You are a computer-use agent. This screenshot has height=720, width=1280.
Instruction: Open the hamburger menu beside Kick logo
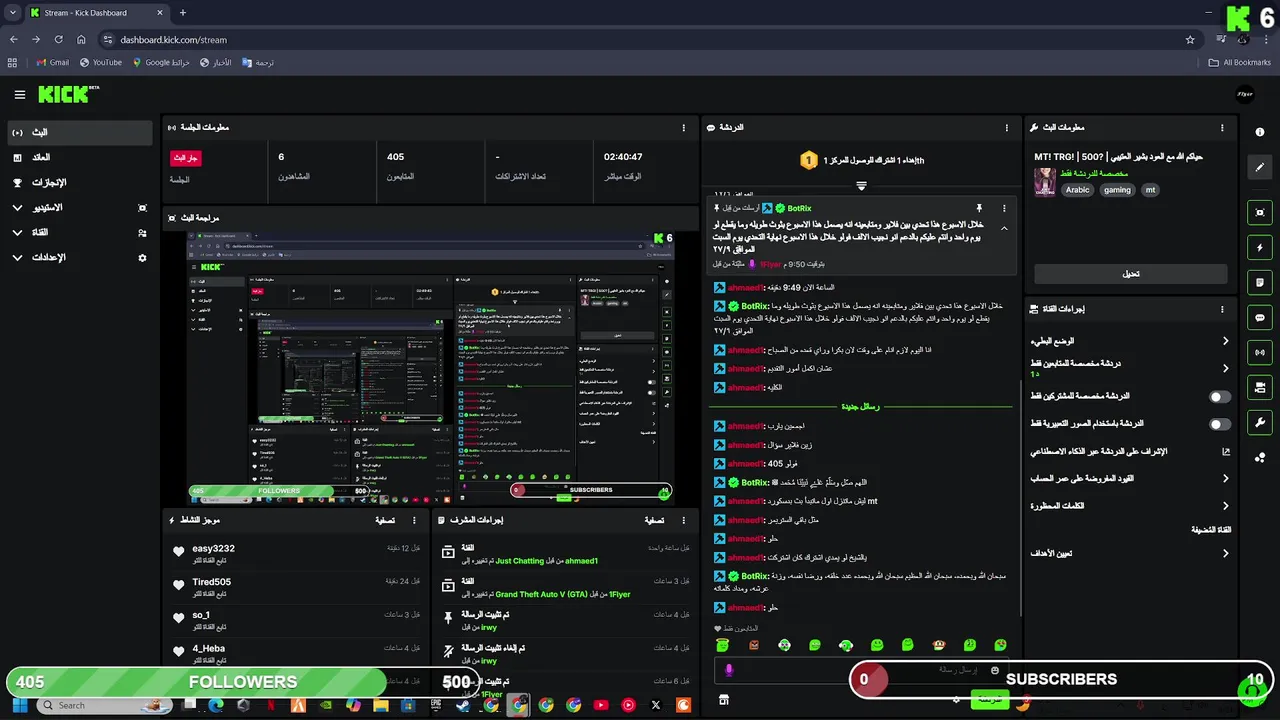[19, 95]
